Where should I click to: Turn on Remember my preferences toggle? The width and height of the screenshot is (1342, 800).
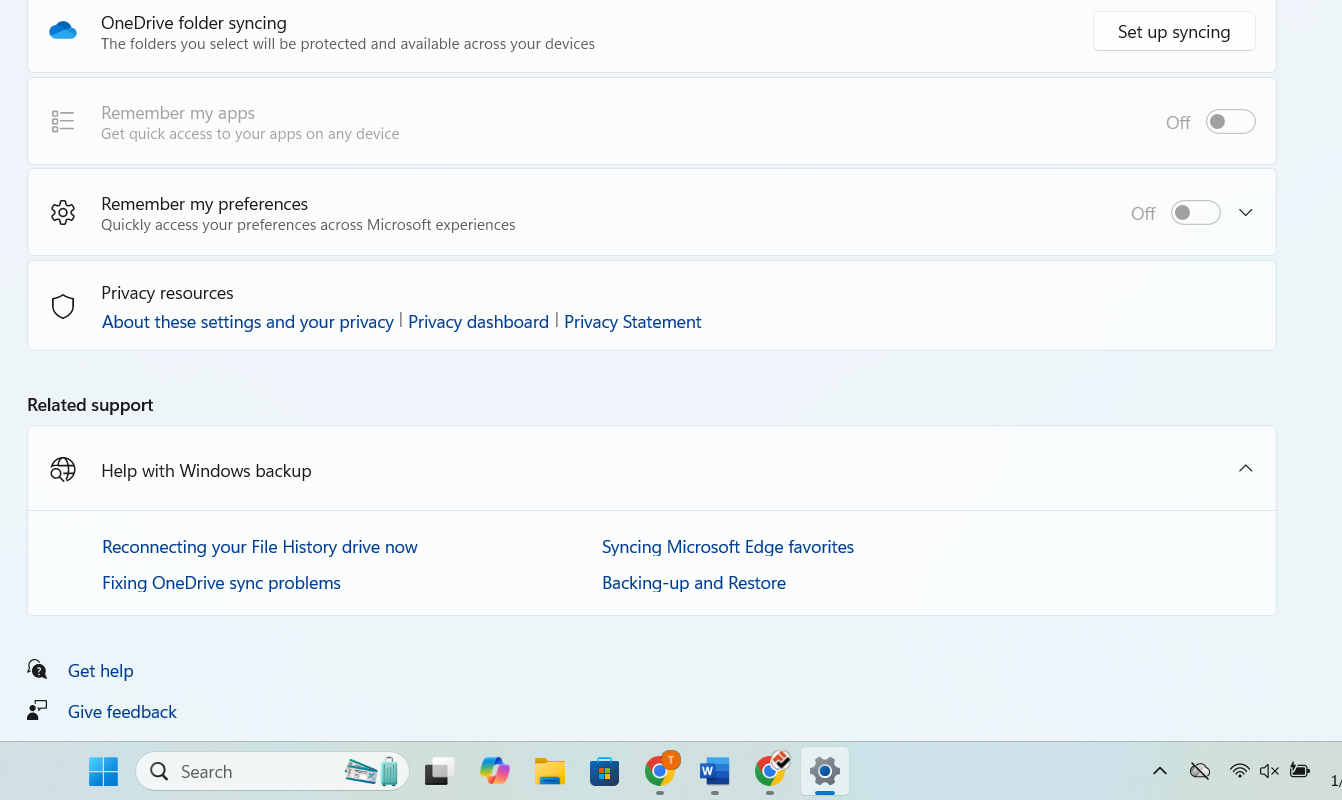[x=1195, y=213]
